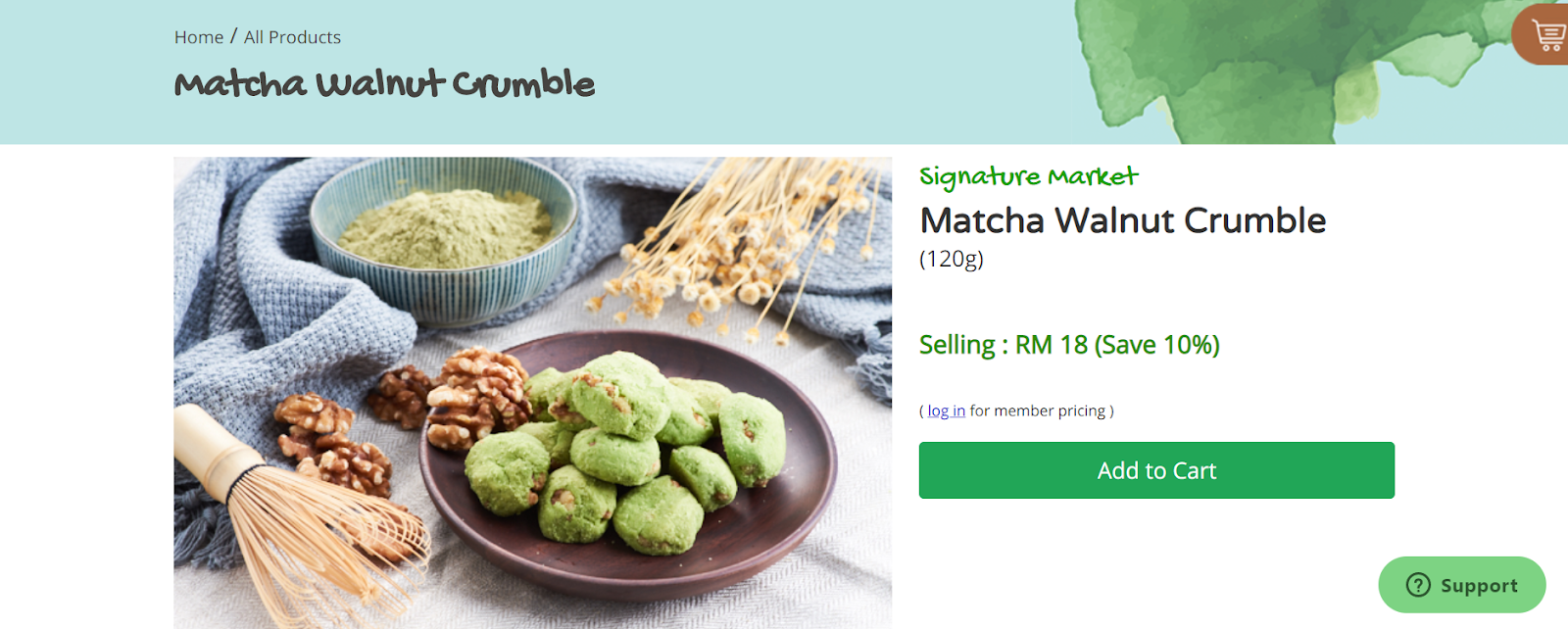Go to the Home breadcrumb

[199, 37]
